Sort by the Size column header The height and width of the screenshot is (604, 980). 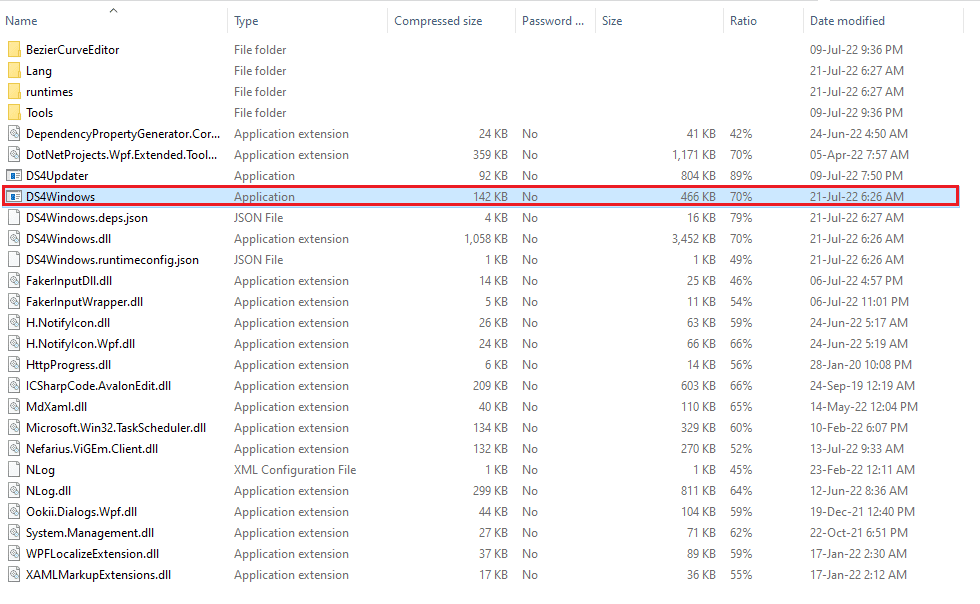click(612, 21)
